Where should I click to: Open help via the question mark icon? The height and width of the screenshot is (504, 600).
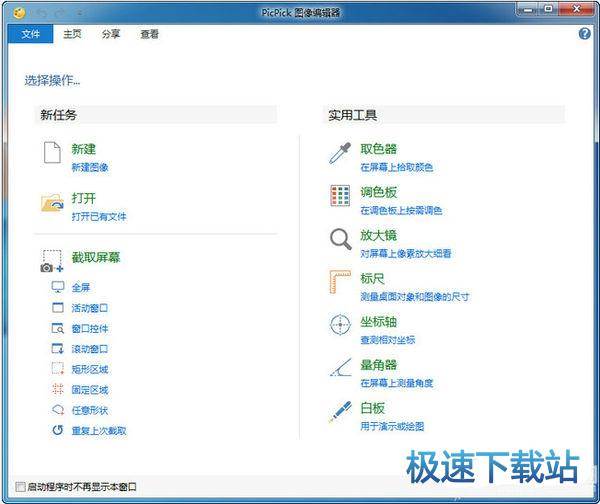[x=584, y=34]
